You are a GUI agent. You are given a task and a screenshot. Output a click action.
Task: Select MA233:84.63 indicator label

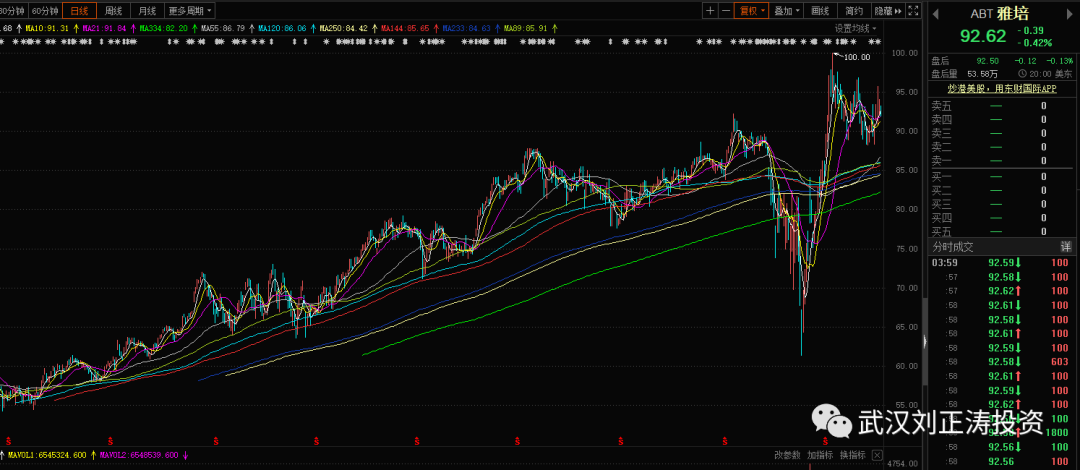466,28
